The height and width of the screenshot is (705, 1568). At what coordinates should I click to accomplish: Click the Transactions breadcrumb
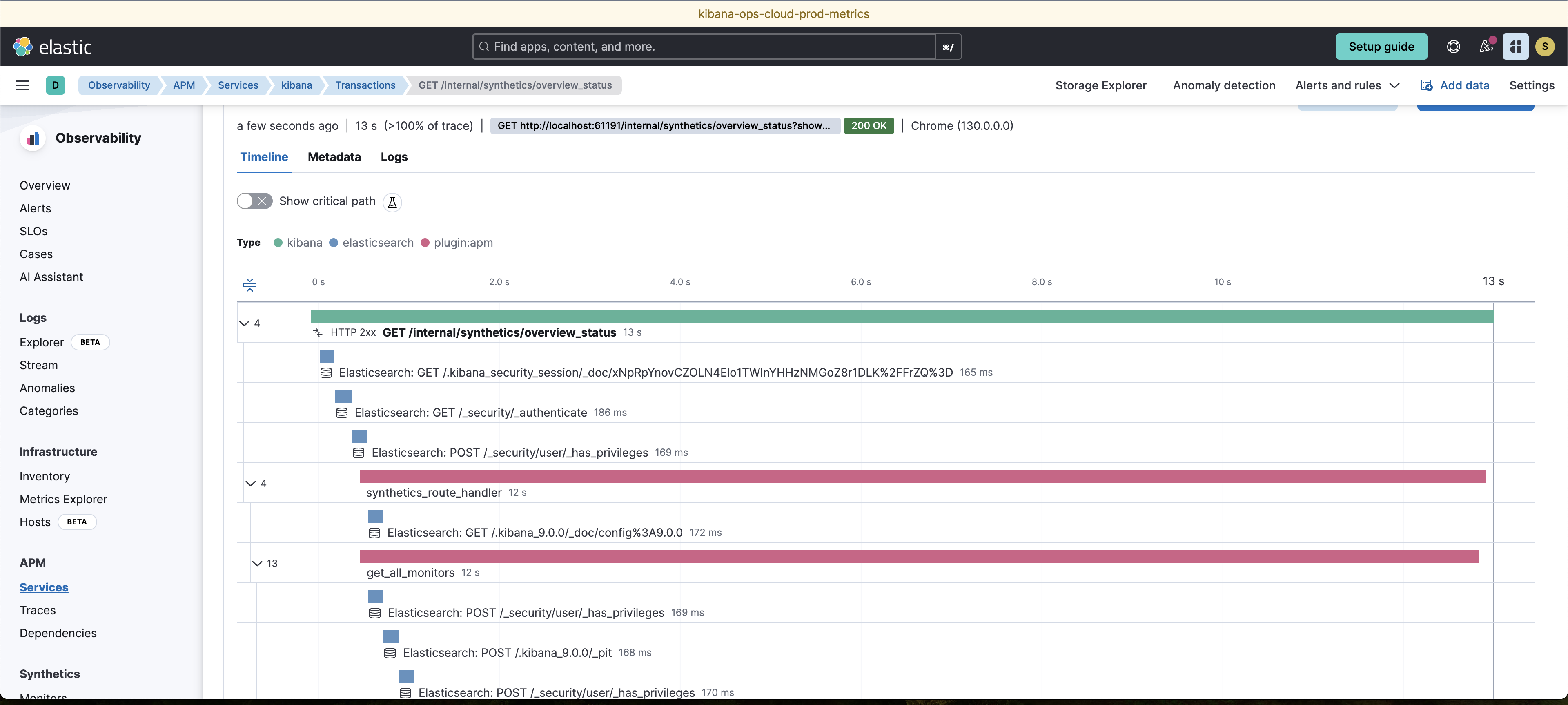click(x=365, y=85)
